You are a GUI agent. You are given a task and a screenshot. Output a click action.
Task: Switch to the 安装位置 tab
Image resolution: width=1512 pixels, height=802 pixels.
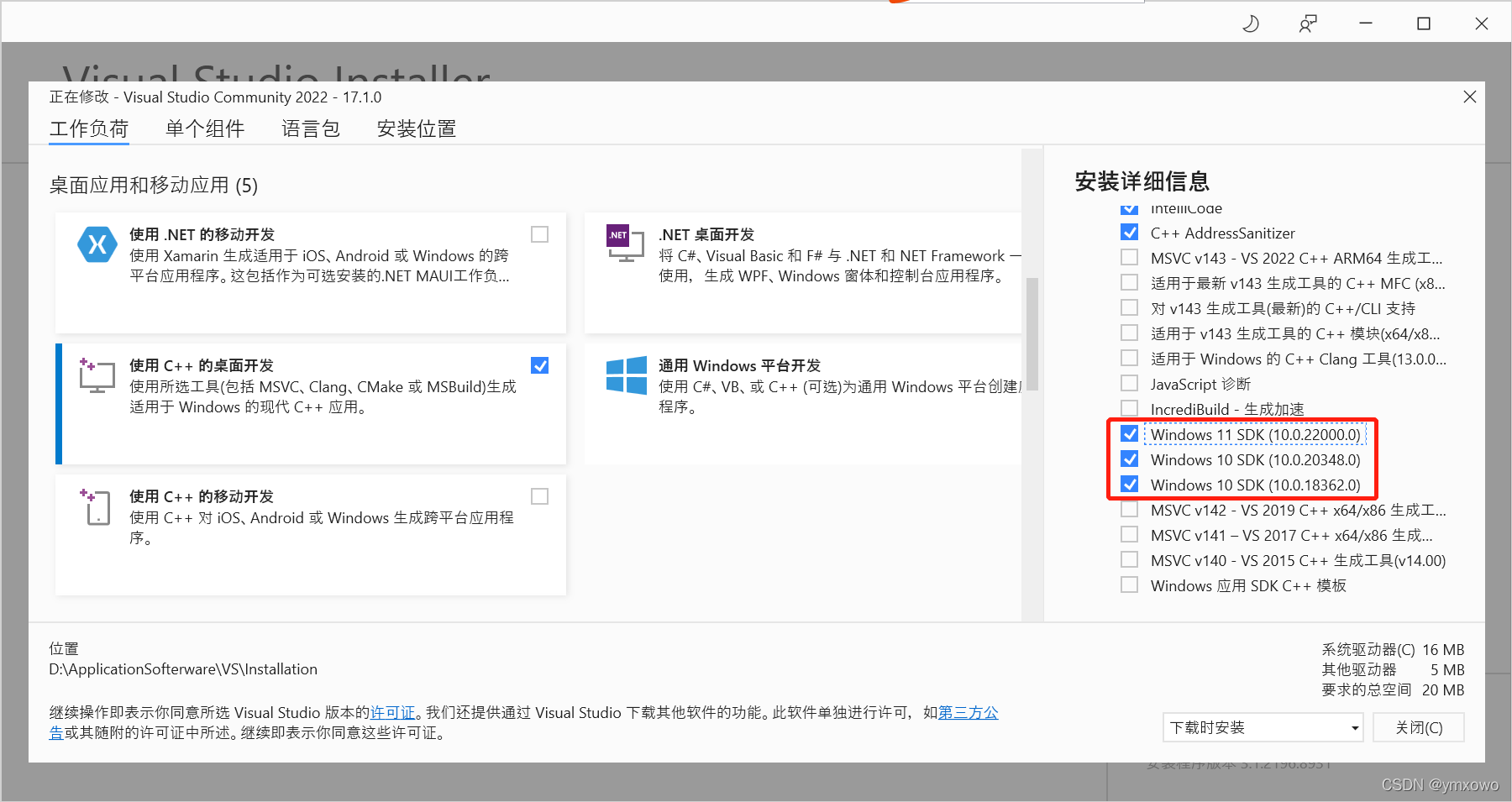pyautogui.click(x=417, y=128)
